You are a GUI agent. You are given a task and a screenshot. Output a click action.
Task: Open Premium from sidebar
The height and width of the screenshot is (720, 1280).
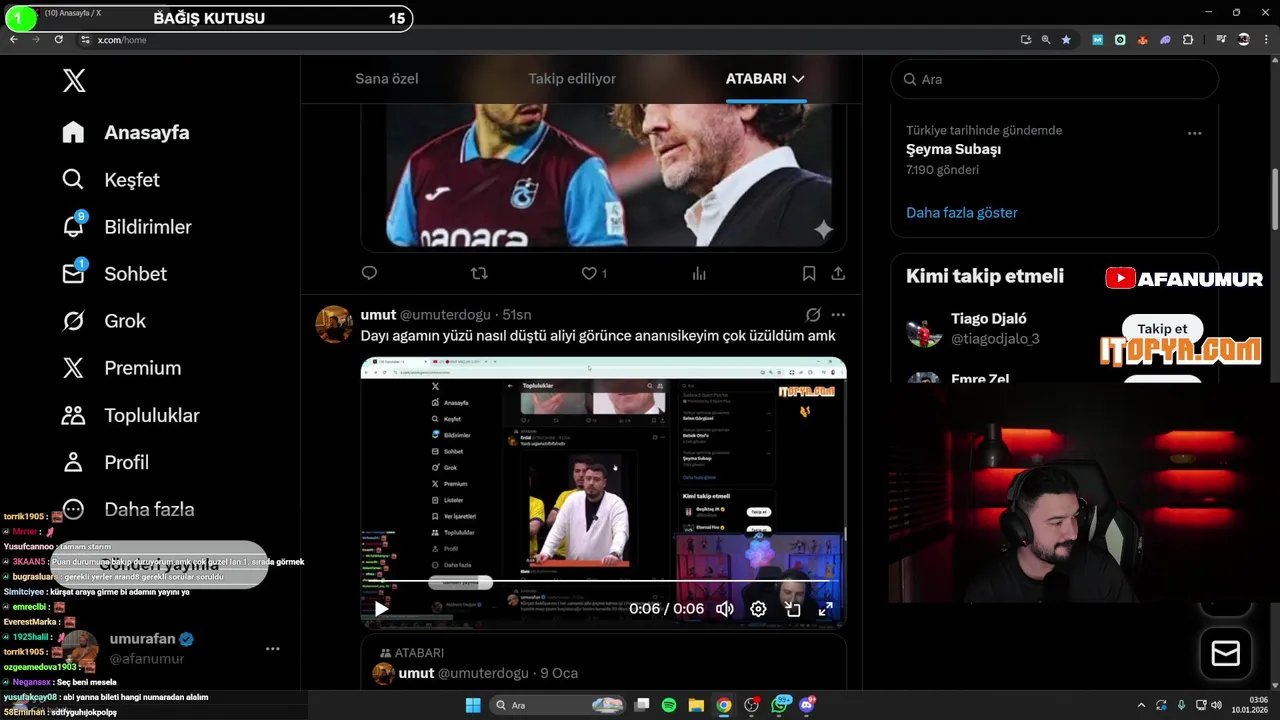click(x=121, y=368)
